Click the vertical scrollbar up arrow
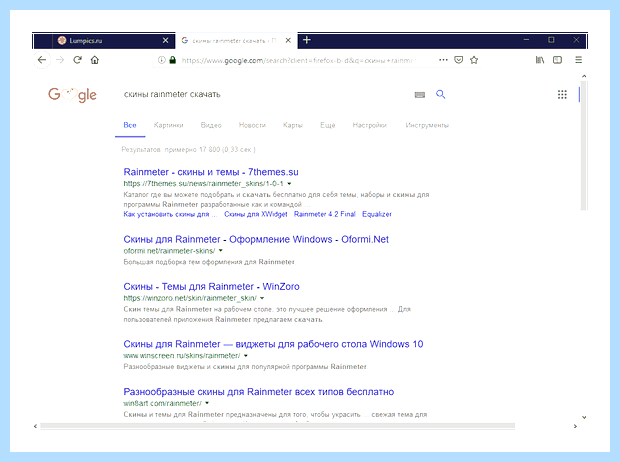The height and width of the screenshot is (462, 620). (584, 76)
